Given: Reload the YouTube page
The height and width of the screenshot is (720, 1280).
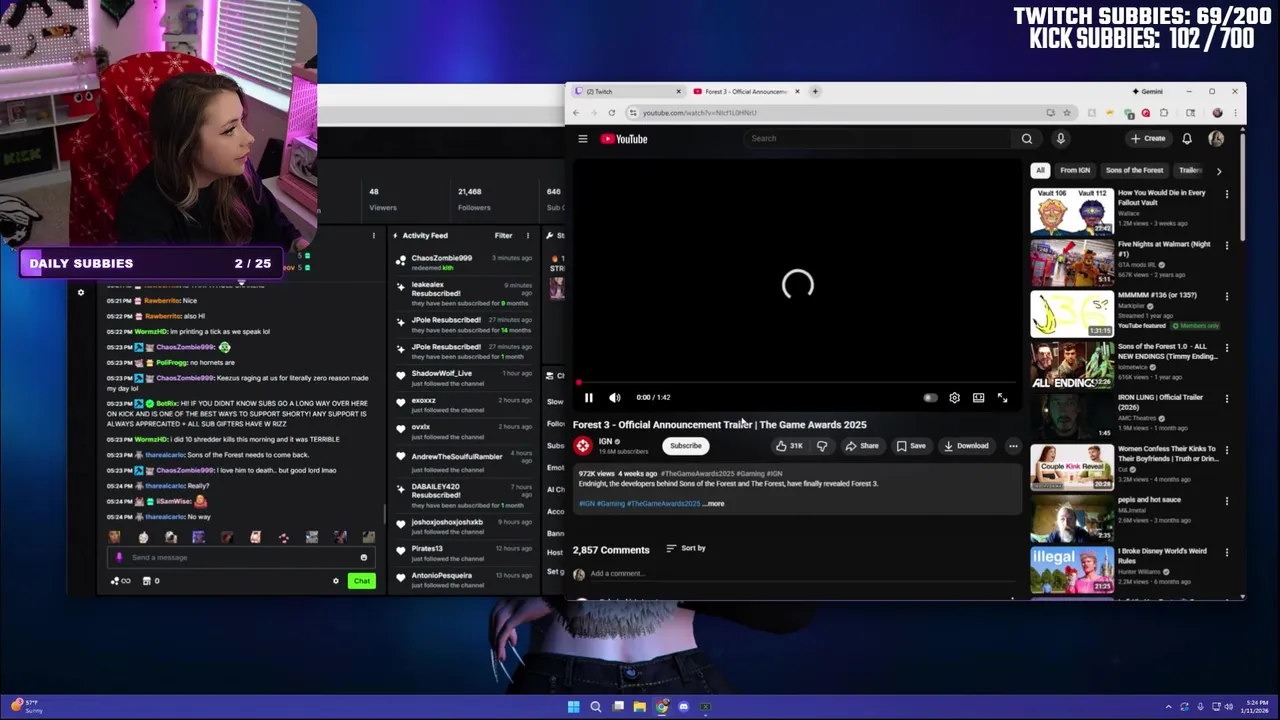Looking at the screenshot, I should [612, 113].
